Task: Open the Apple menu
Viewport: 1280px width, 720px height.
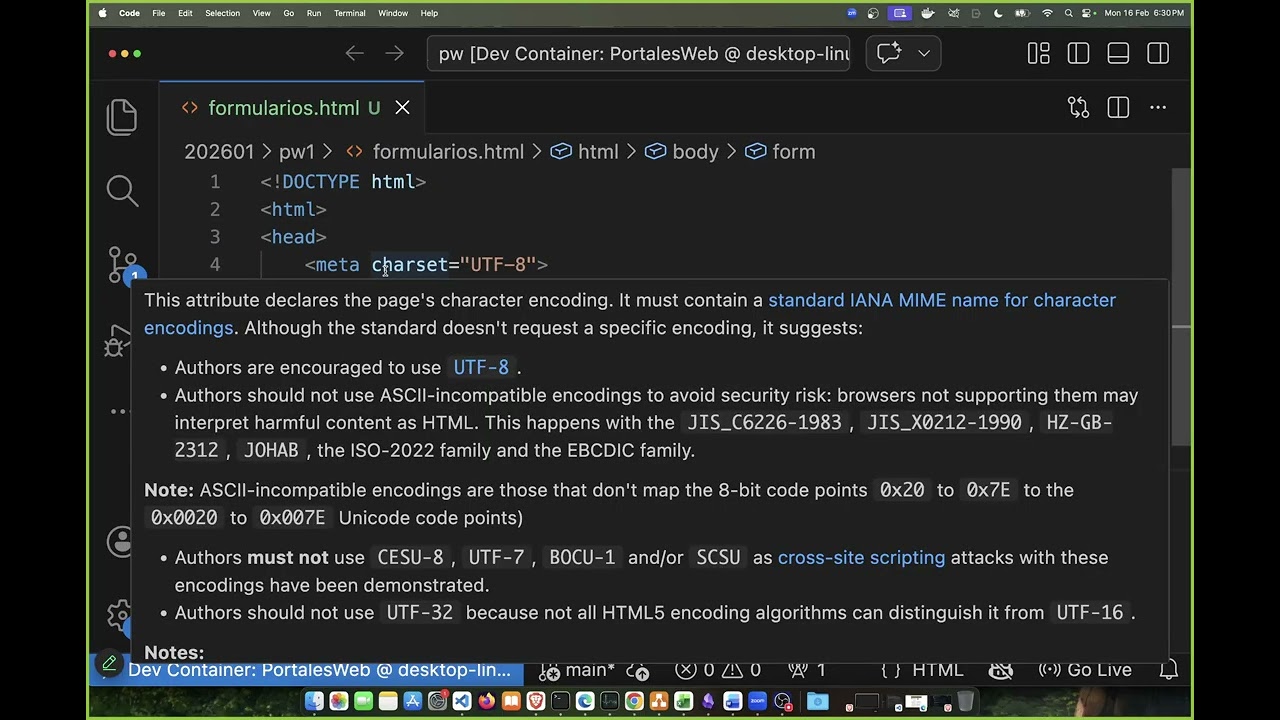Action: [x=102, y=13]
